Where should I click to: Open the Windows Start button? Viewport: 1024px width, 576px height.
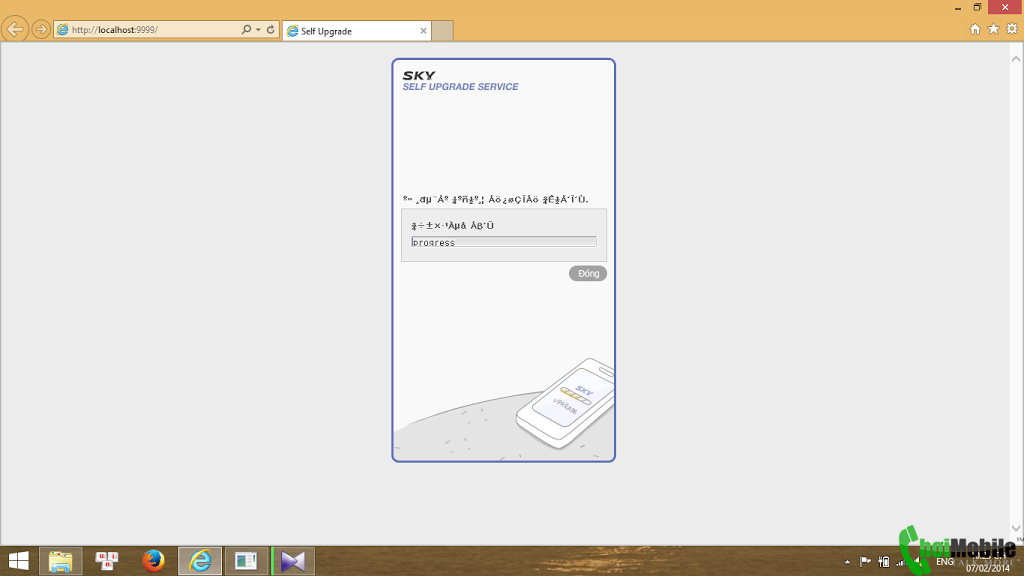(x=18, y=561)
